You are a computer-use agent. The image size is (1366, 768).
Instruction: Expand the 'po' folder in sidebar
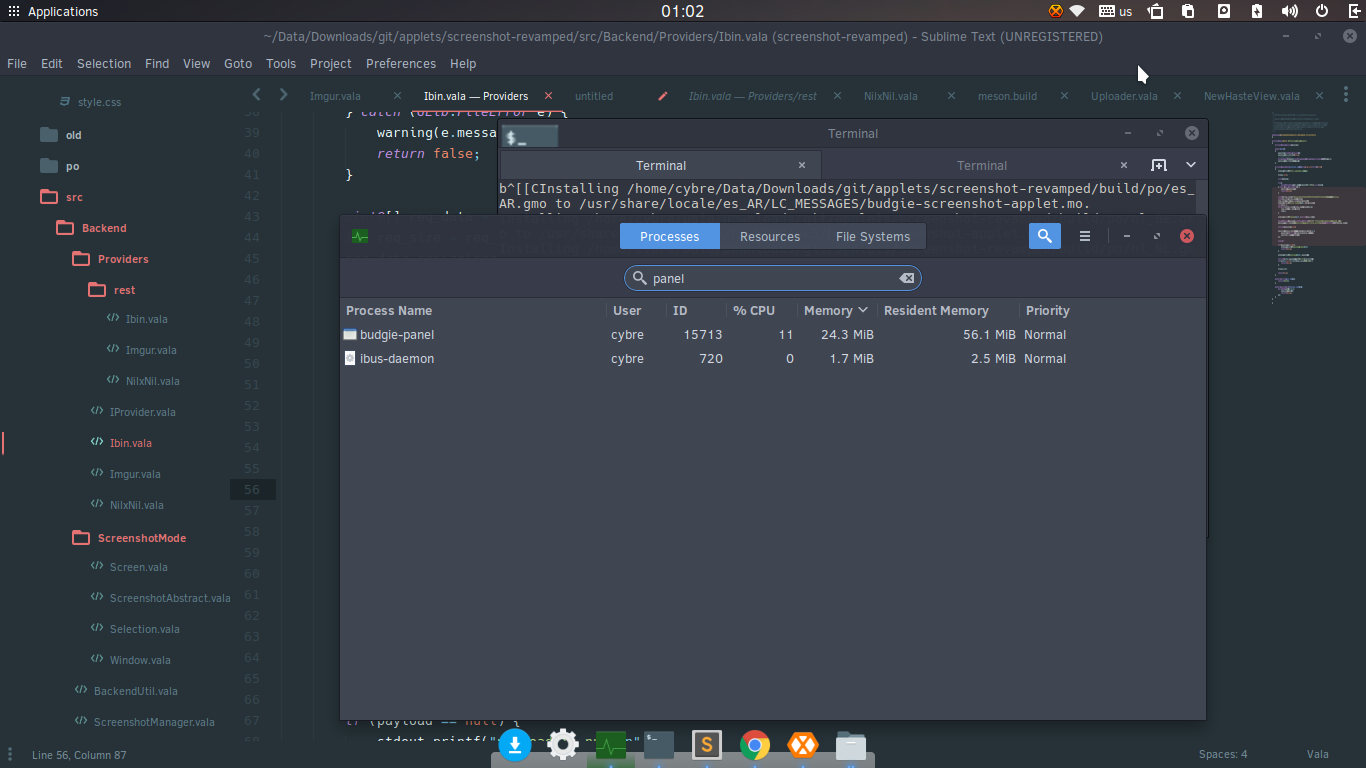coord(59,165)
